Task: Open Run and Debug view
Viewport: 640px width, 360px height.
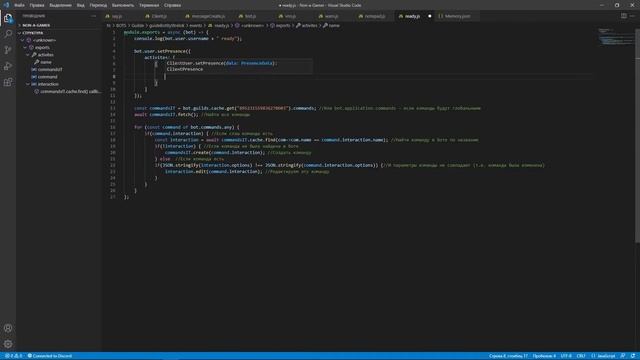Action: (x=8, y=66)
